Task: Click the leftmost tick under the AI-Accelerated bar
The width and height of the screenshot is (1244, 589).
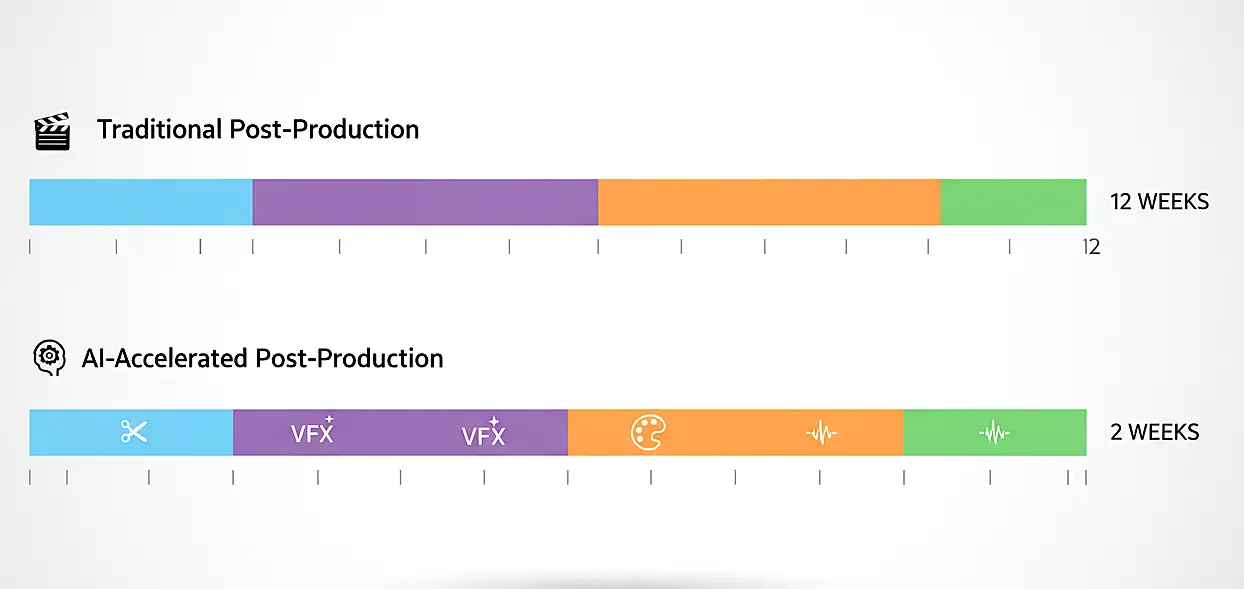Action: tap(30, 477)
